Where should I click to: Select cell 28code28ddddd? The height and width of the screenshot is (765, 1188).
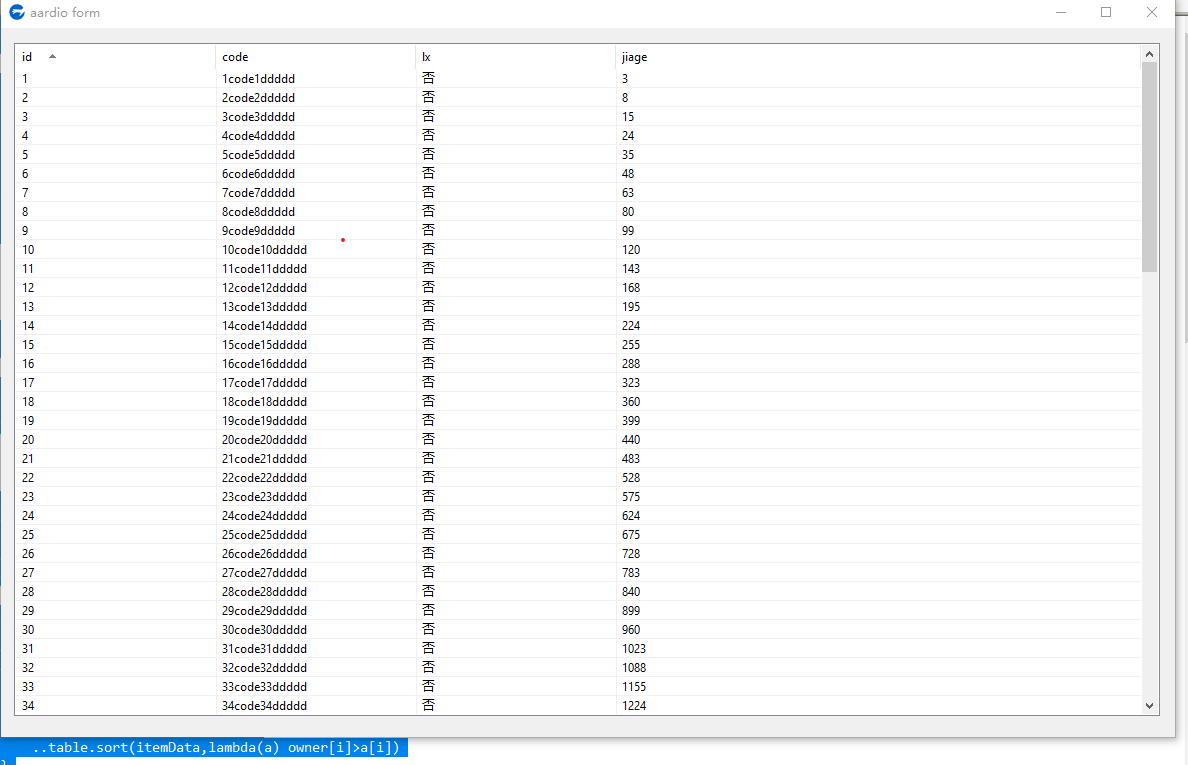point(264,592)
